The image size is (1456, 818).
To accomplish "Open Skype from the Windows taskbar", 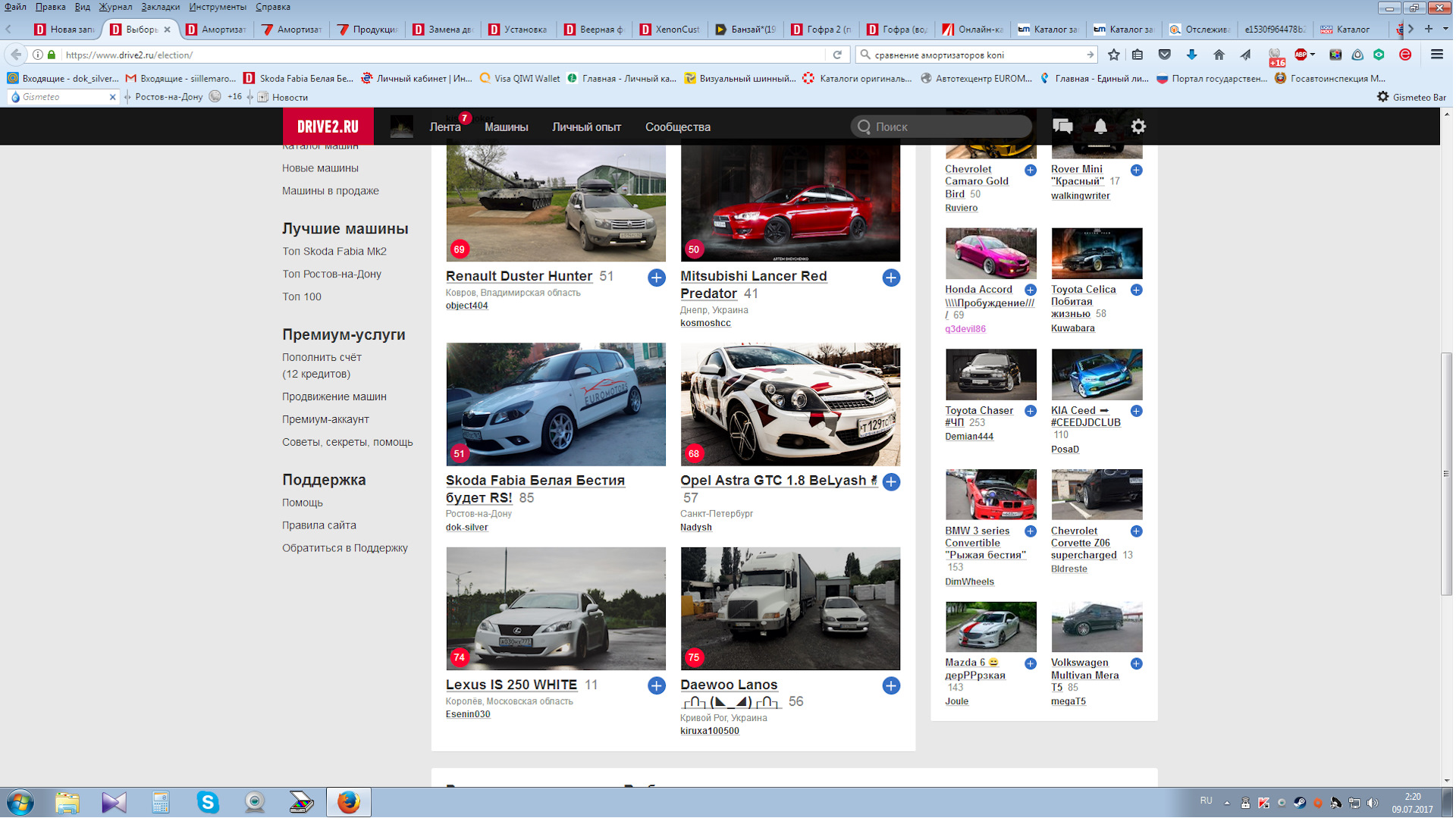I will point(207,802).
